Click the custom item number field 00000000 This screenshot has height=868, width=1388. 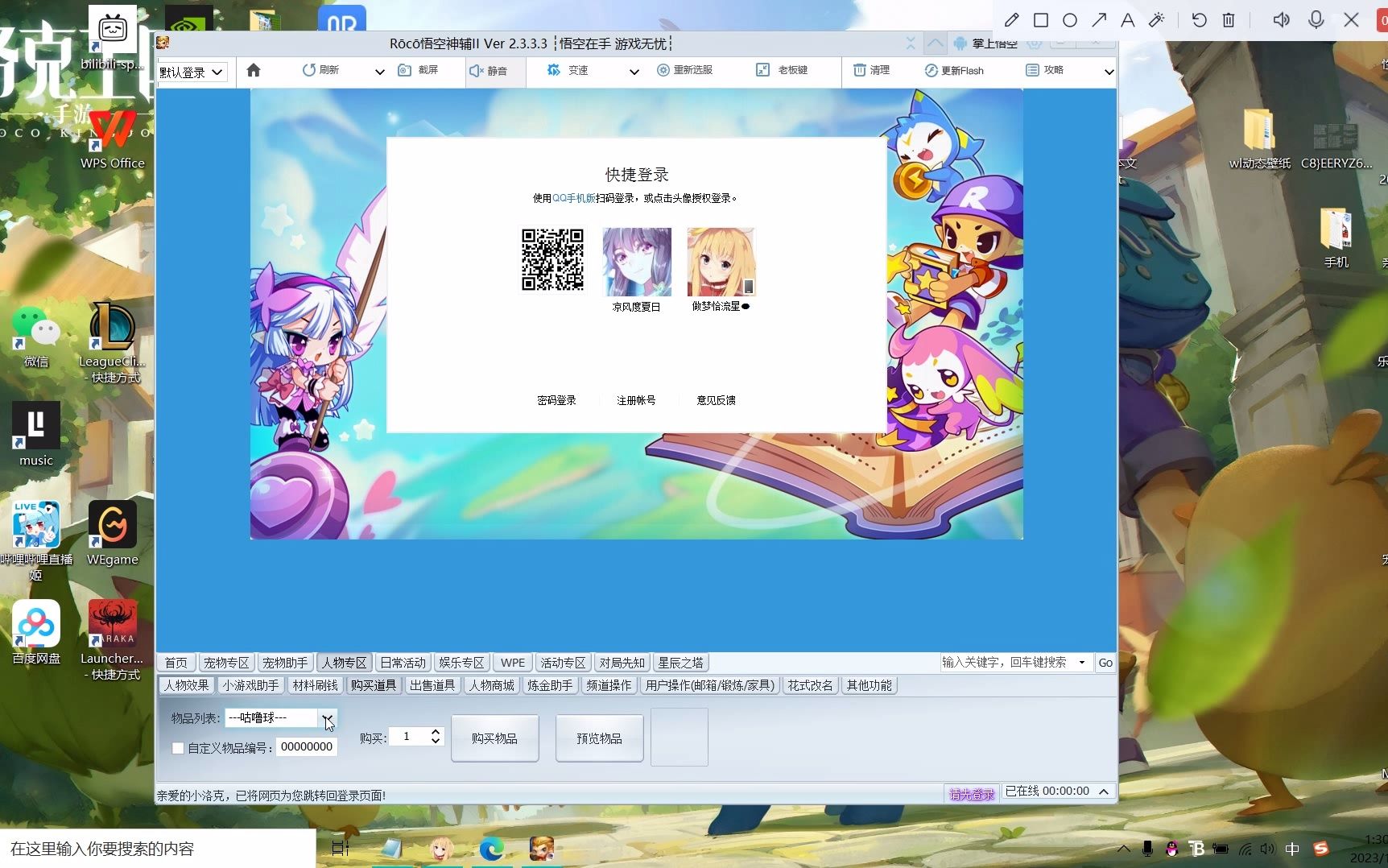307,747
